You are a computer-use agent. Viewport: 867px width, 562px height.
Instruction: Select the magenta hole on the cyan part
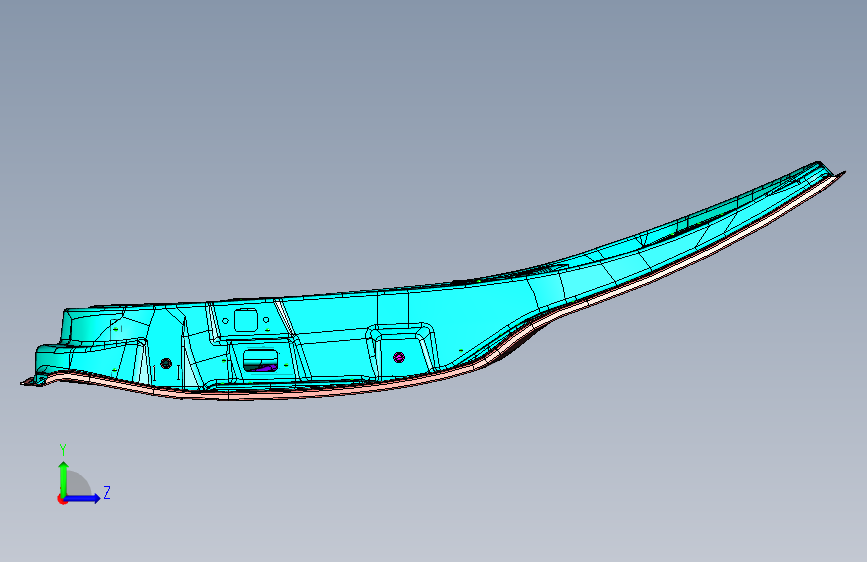point(399,357)
